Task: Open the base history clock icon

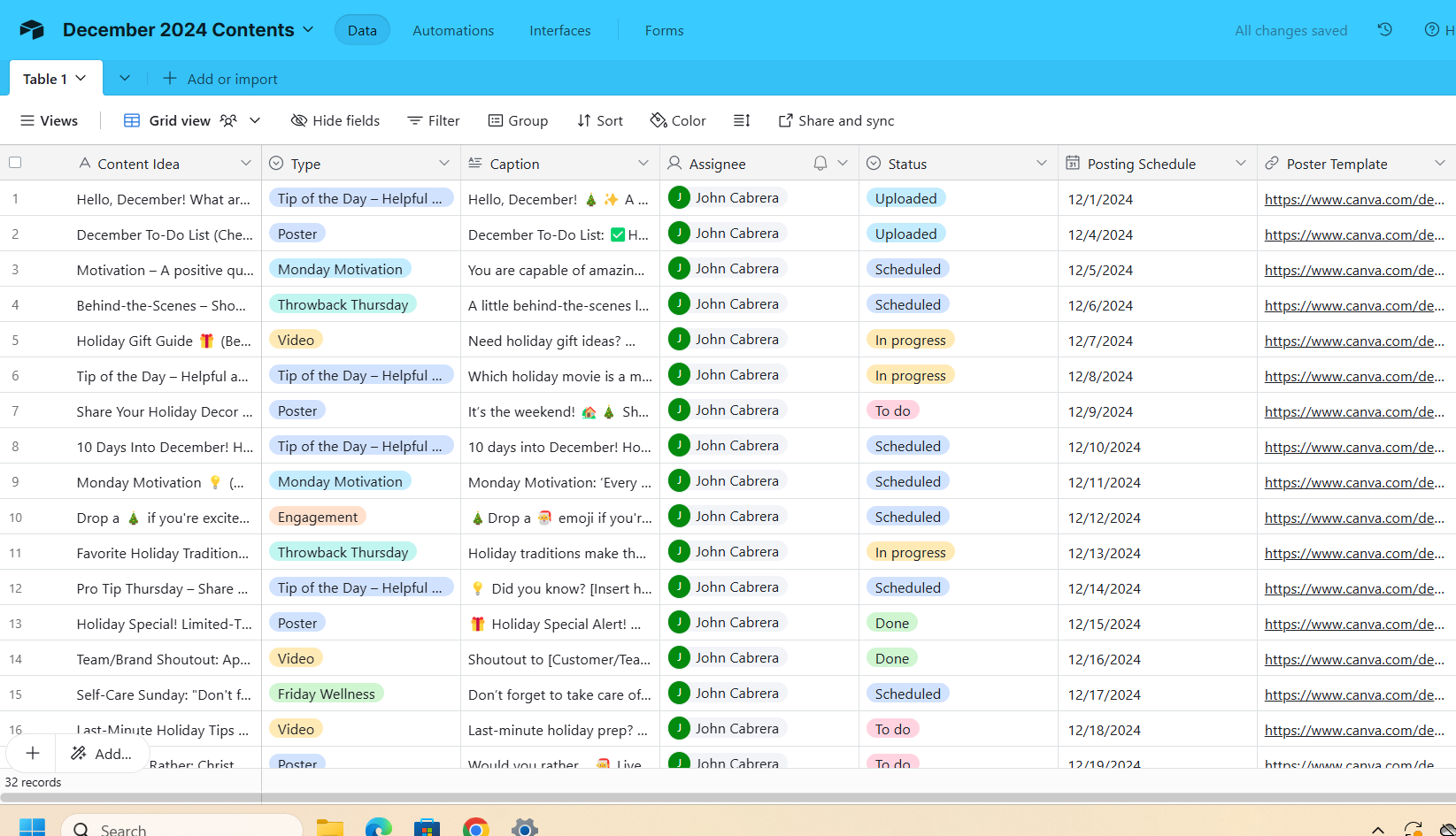Action: coord(1385,30)
